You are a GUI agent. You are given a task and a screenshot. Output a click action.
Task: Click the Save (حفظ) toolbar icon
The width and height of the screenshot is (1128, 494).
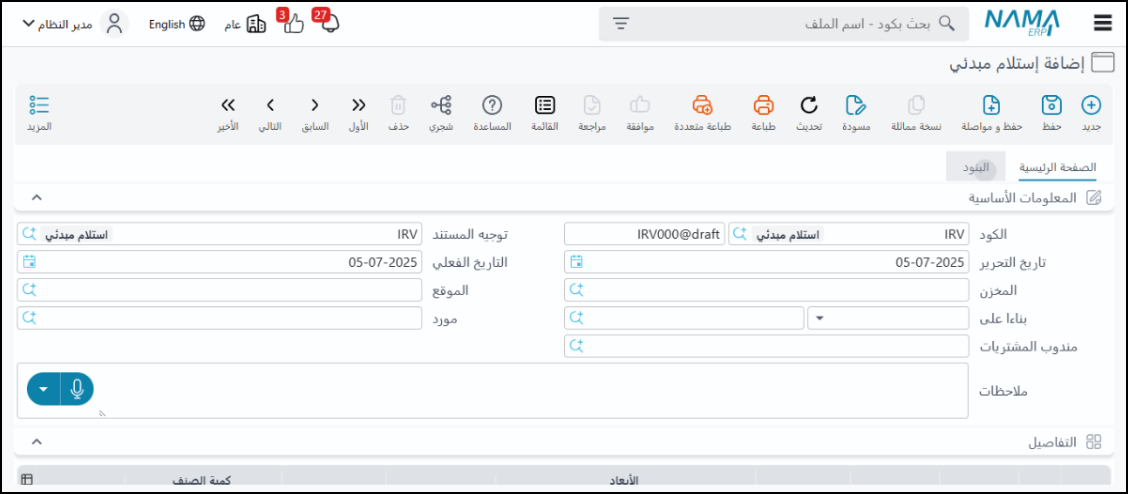[1051, 105]
